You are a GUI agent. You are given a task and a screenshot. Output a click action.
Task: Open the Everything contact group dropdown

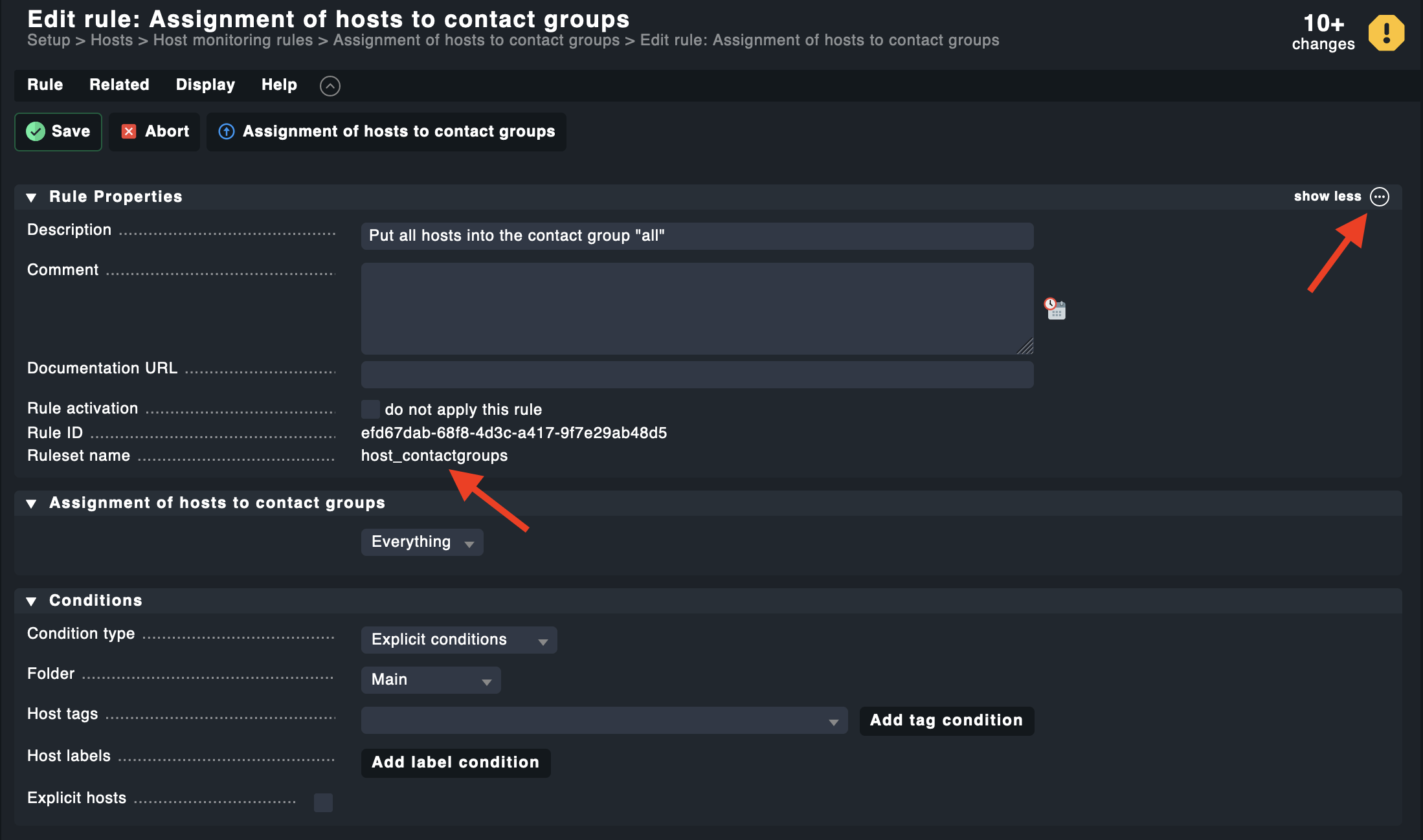click(x=422, y=542)
